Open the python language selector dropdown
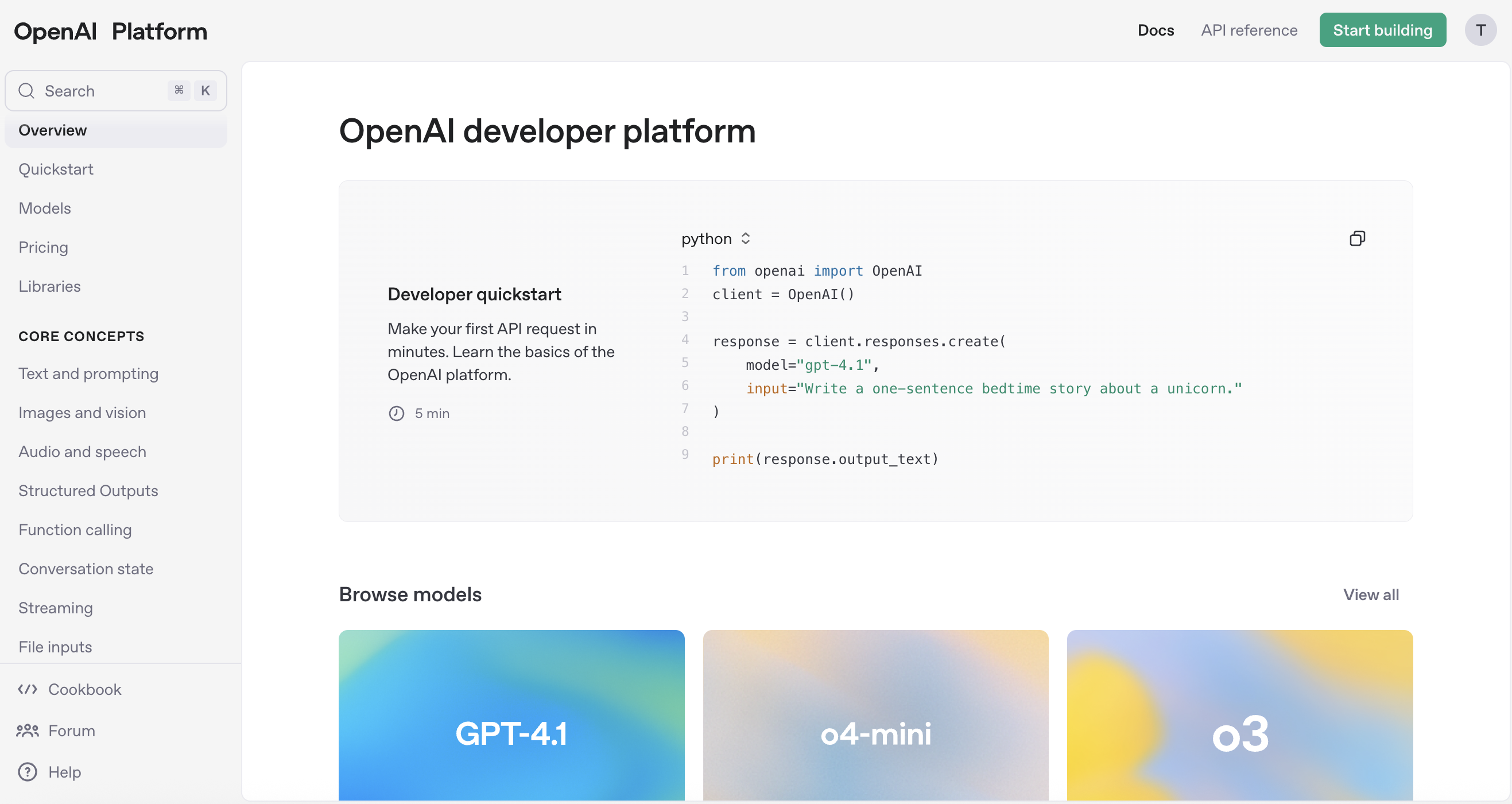1512x804 pixels. [x=715, y=238]
